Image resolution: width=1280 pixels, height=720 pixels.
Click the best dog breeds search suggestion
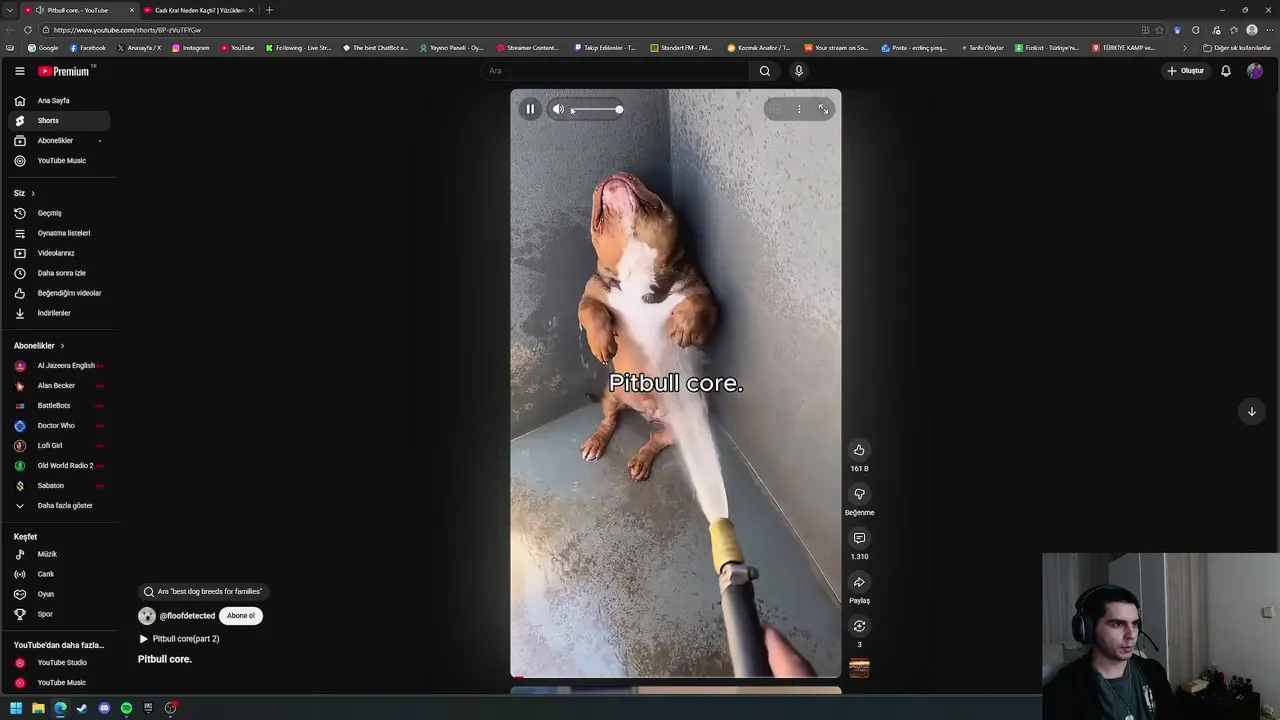click(203, 592)
